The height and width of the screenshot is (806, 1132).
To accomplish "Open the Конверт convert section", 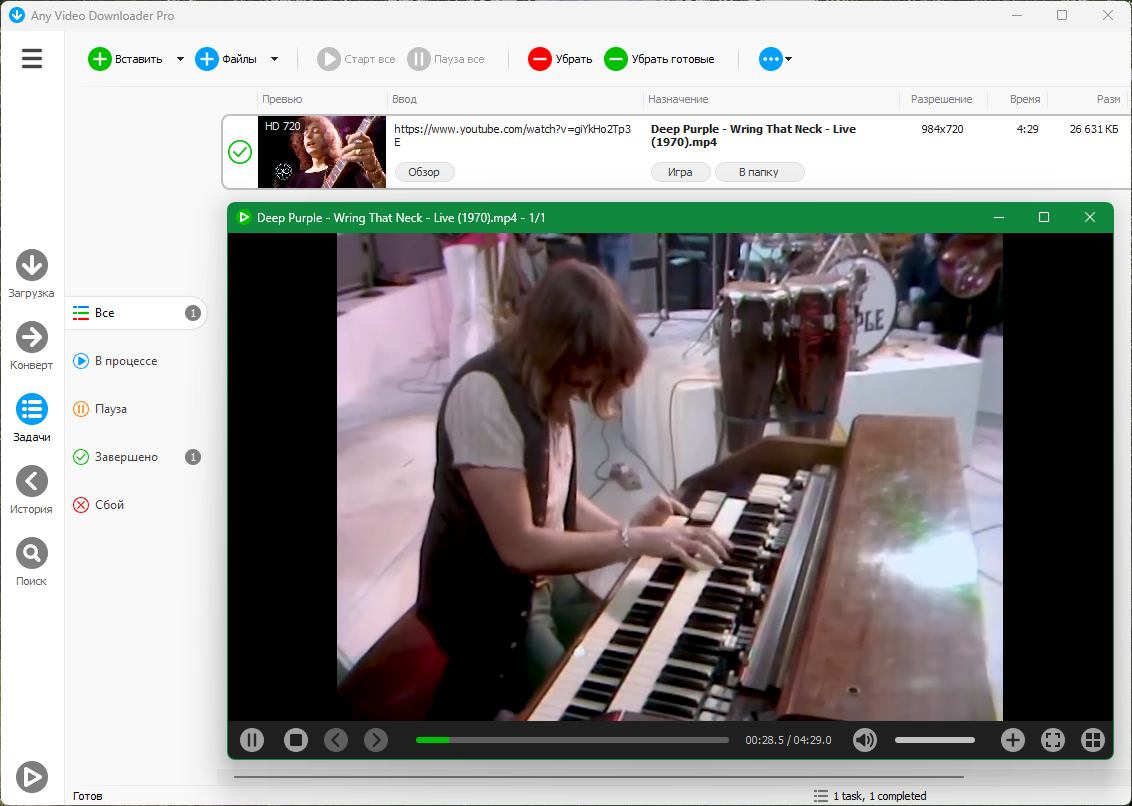I will pyautogui.click(x=32, y=346).
